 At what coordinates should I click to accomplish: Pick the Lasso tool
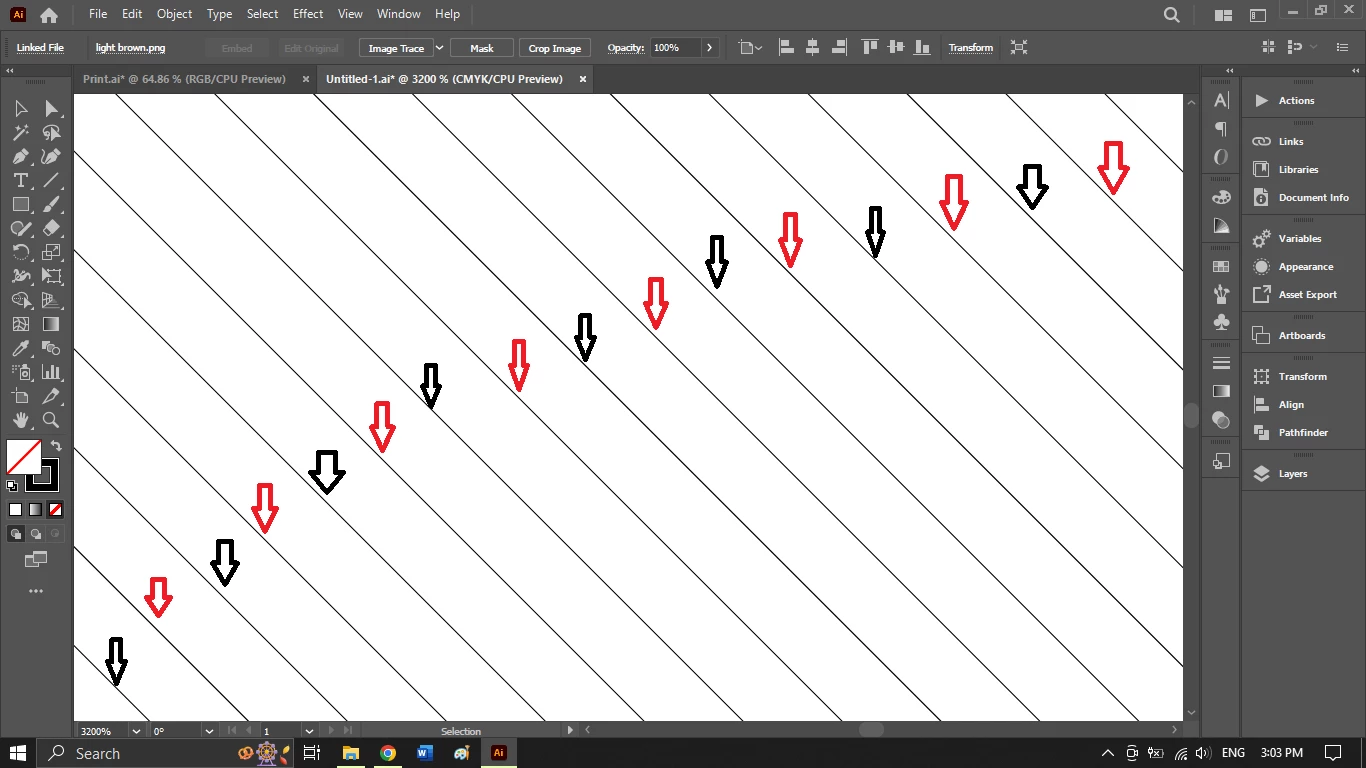pos(51,132)
